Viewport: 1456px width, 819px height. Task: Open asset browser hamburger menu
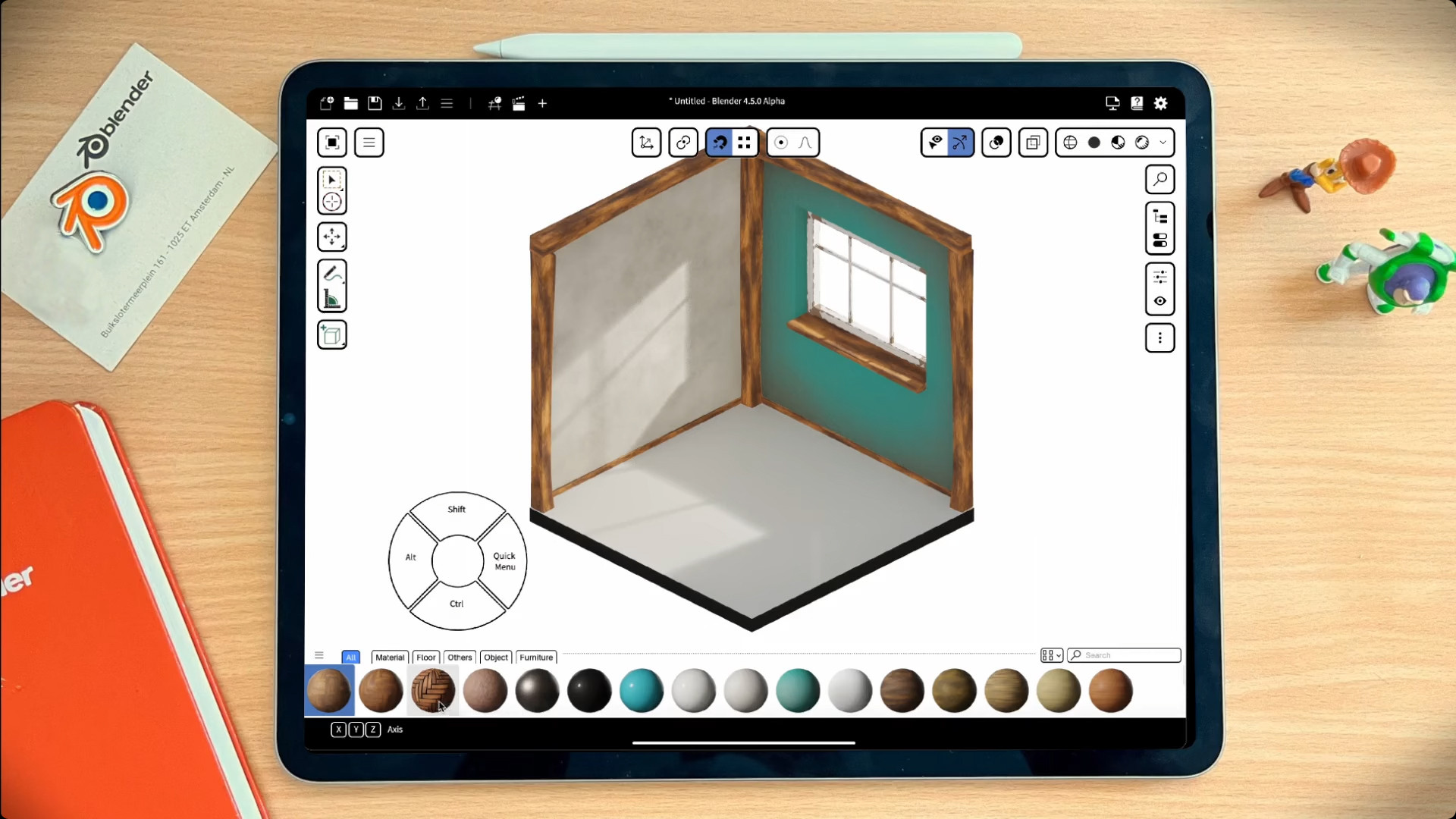tap(319, 656)
